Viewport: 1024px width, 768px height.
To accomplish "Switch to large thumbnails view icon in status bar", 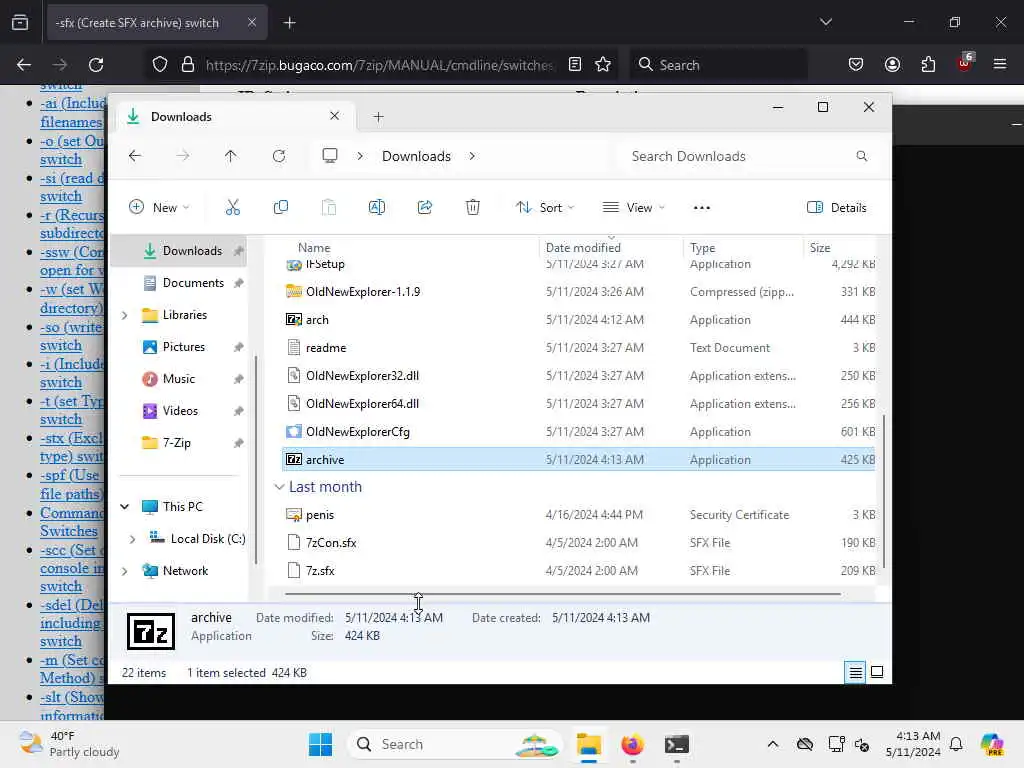I will tap(877, 672).
